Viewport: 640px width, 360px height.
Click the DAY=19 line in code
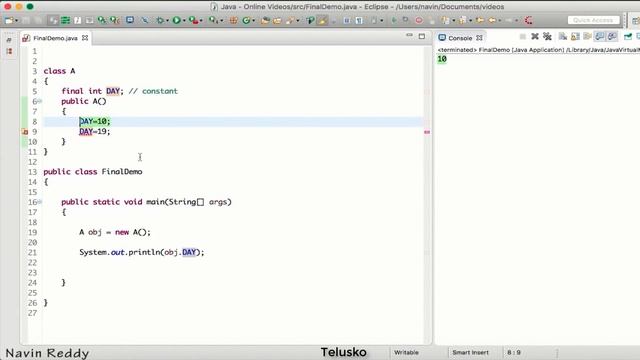[x=95, y=131]
